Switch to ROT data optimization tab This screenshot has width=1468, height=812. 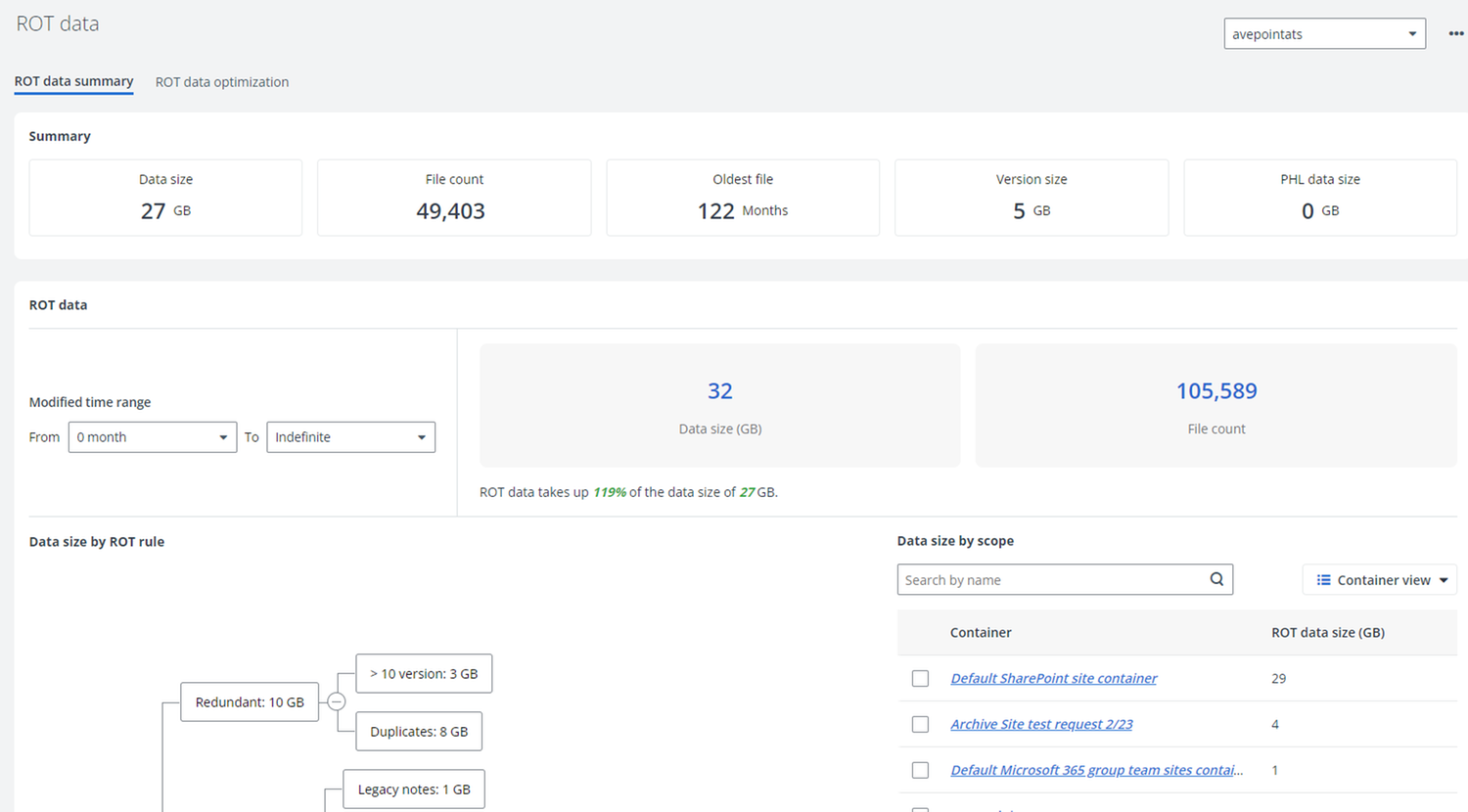click(x=222, y=82)
